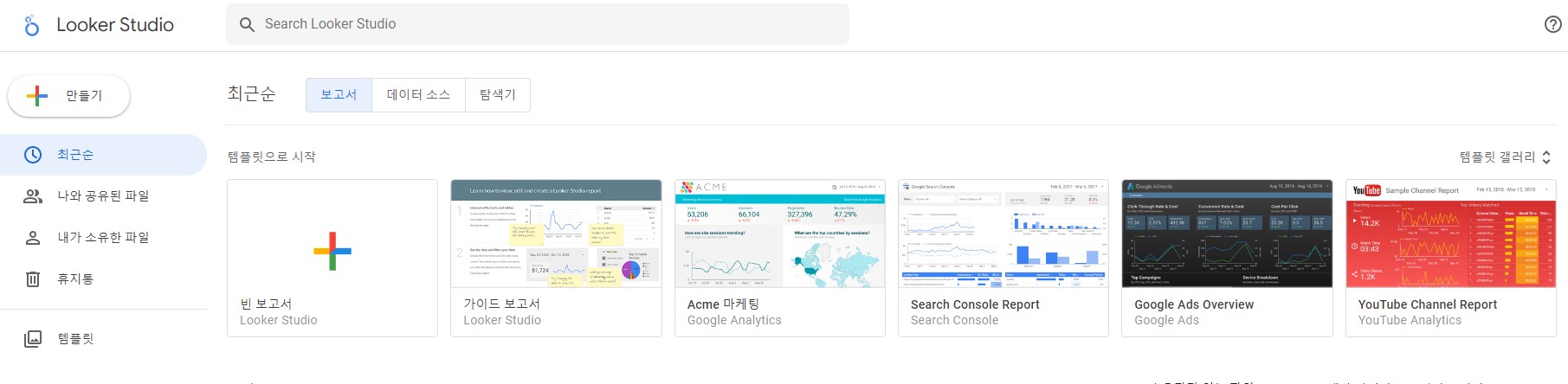Click the search magnifier icon
The image size is (1568, 384).
[247, 24]
